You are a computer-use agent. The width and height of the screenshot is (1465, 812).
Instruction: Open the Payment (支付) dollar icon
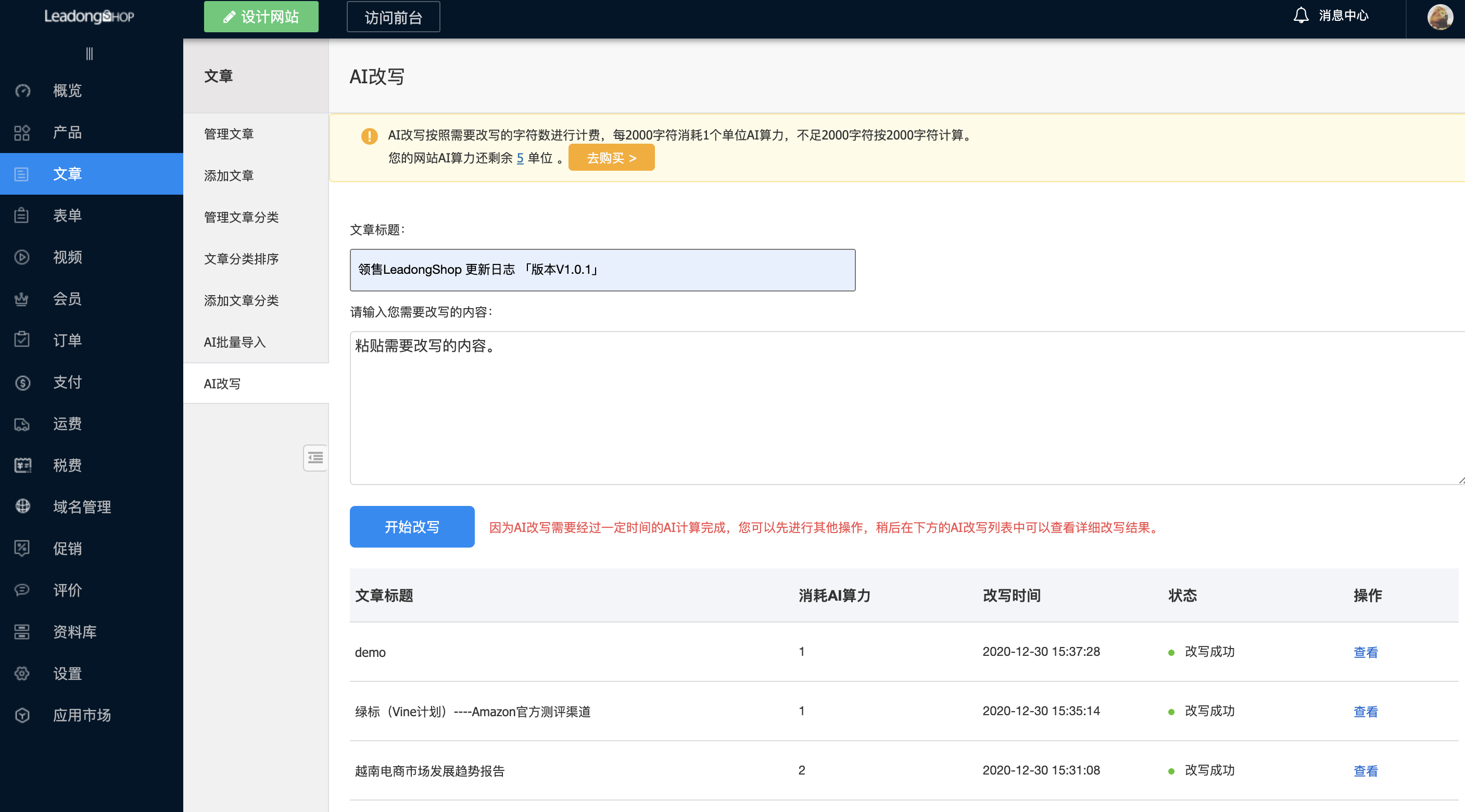(22, 383)
